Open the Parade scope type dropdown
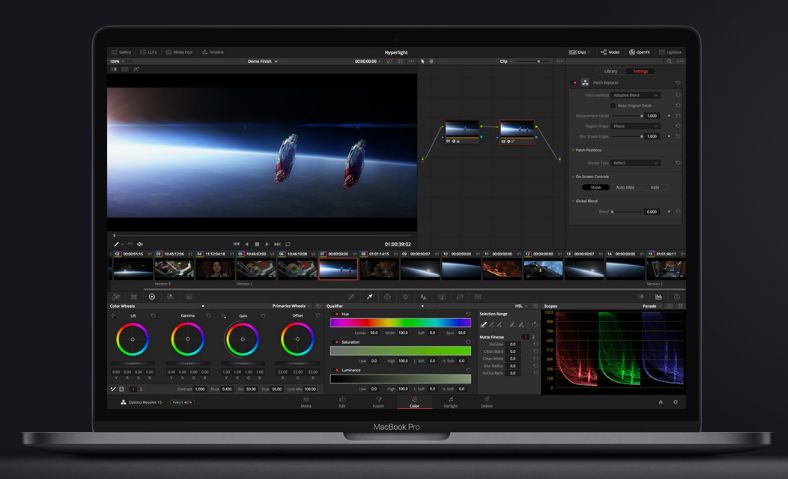The image size is (788, 479). pyautogui.click(x=652, y=306)
